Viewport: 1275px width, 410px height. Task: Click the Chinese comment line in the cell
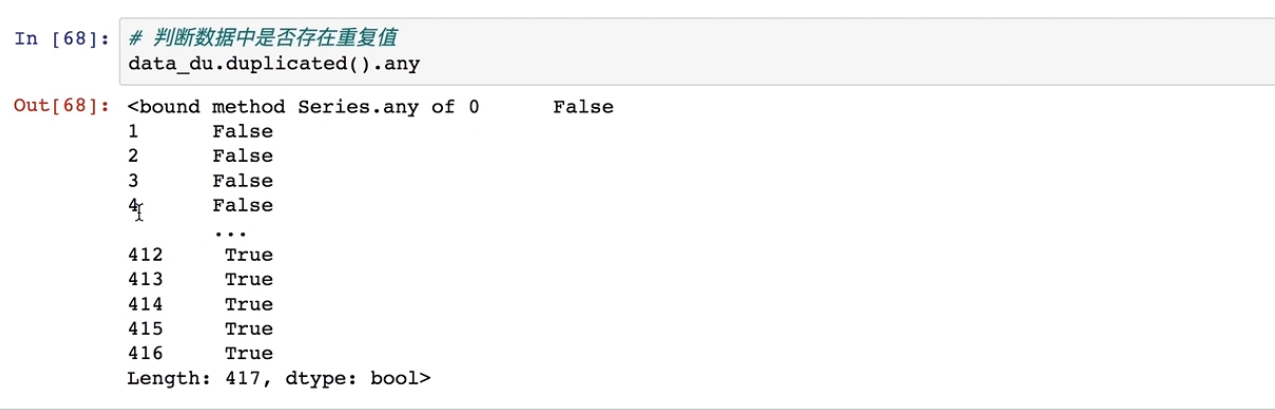pyautogui.click(x=263, y=38)
